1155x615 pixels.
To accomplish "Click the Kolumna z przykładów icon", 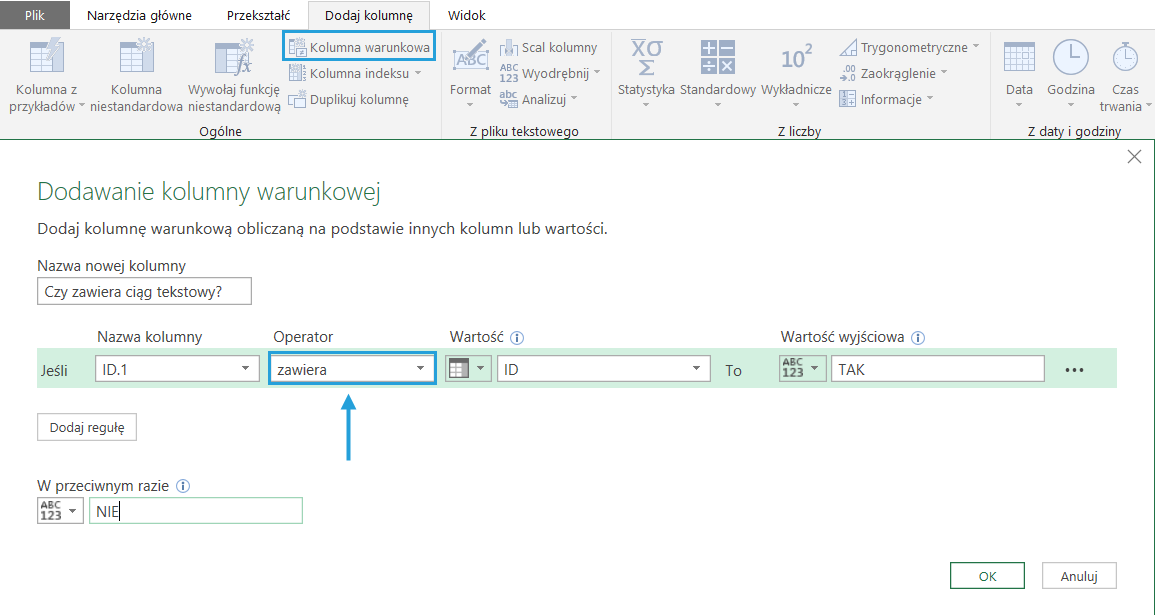I will click(47, 58).
